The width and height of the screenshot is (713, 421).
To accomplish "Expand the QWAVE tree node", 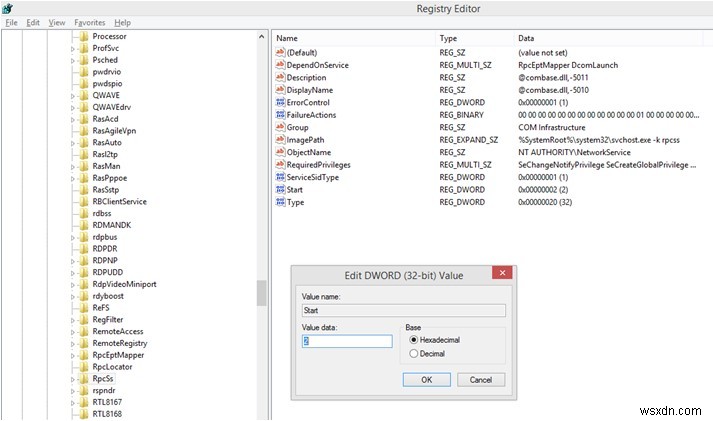I will coord(73,96).
